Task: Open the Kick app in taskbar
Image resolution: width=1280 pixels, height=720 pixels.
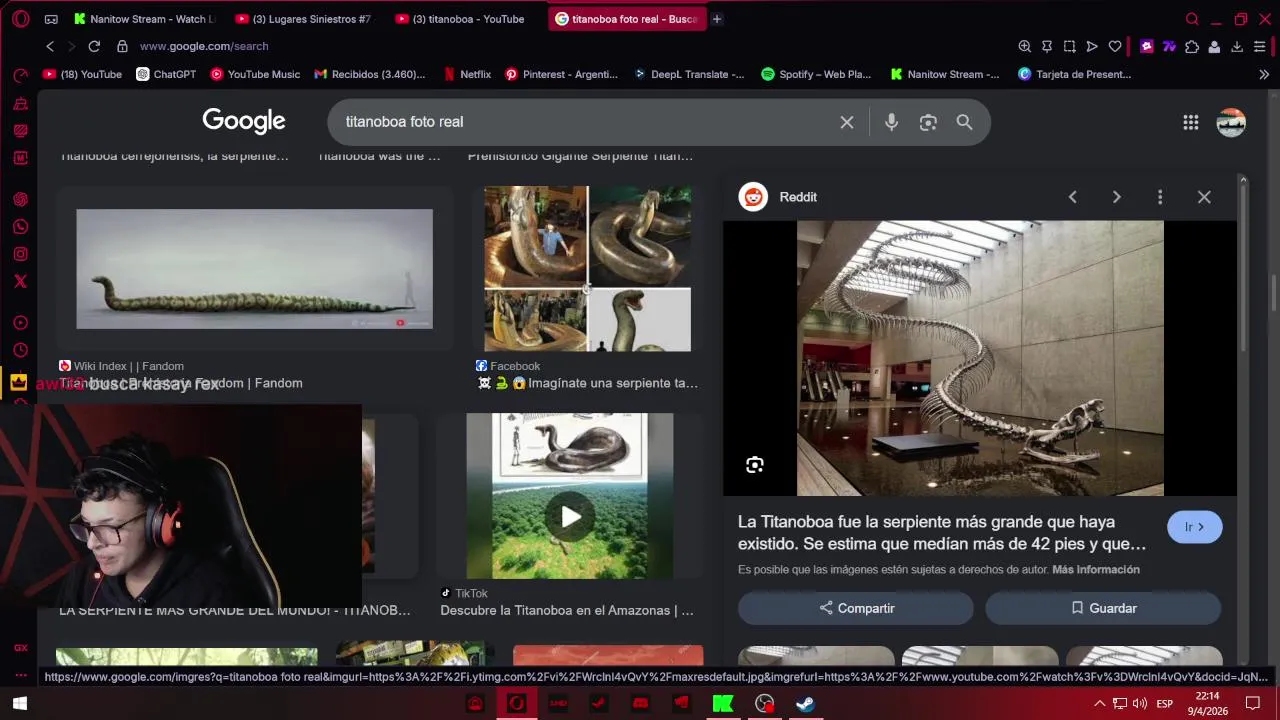Action: 722,704
